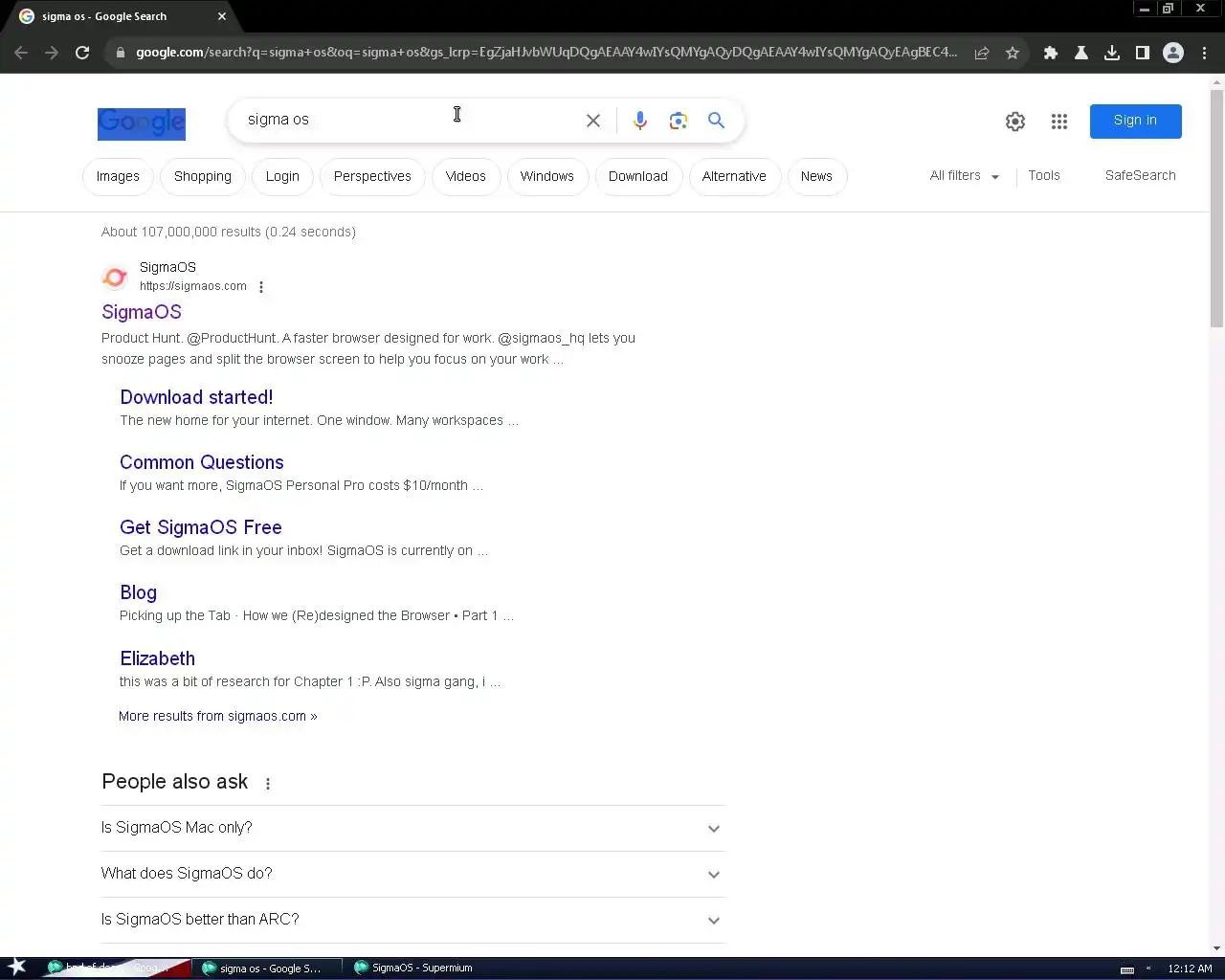Bookmark this page with the star icon

coord(1013,53)
